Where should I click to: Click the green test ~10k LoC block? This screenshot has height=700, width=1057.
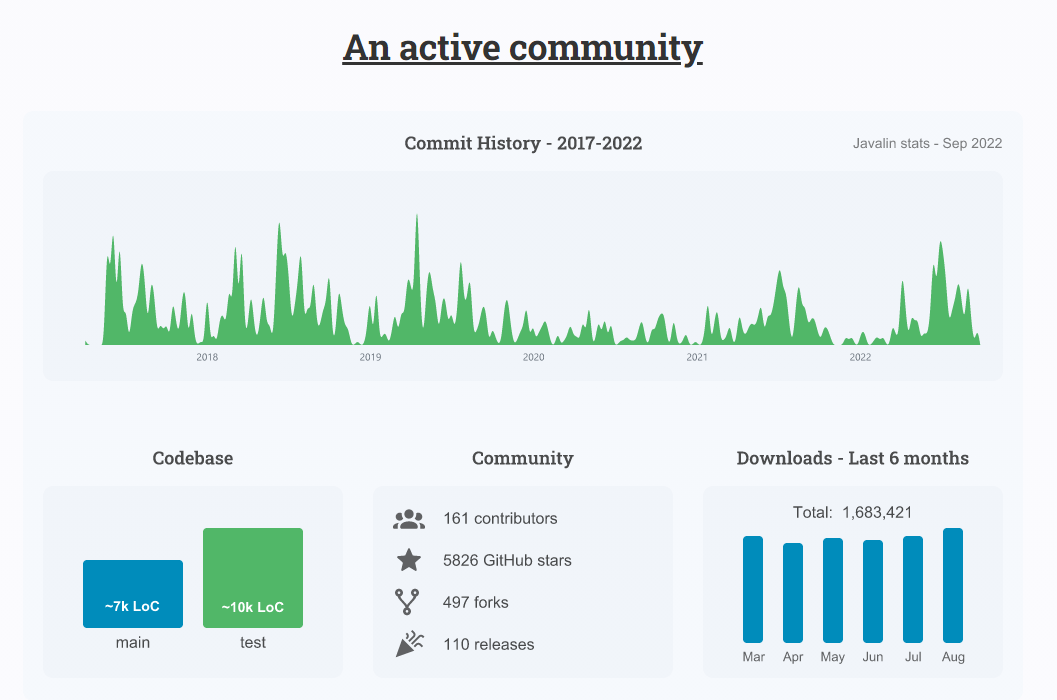pos(253,578)
